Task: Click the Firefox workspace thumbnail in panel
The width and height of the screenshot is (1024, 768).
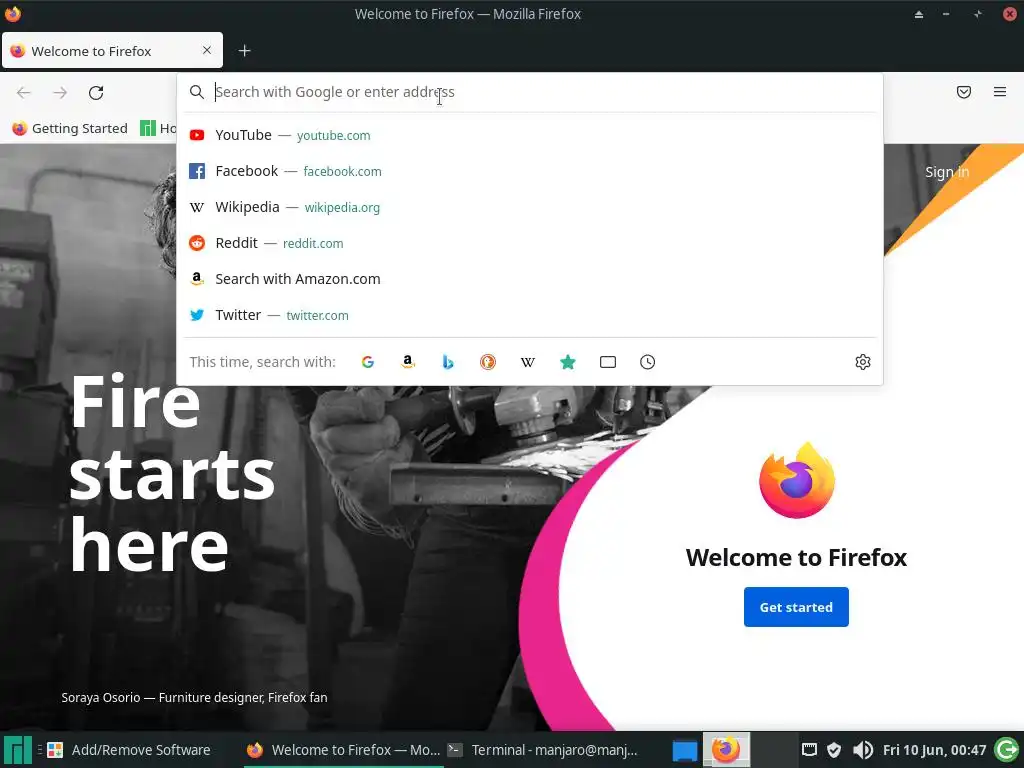Action: pyautogui.click(x=726, y=750)
